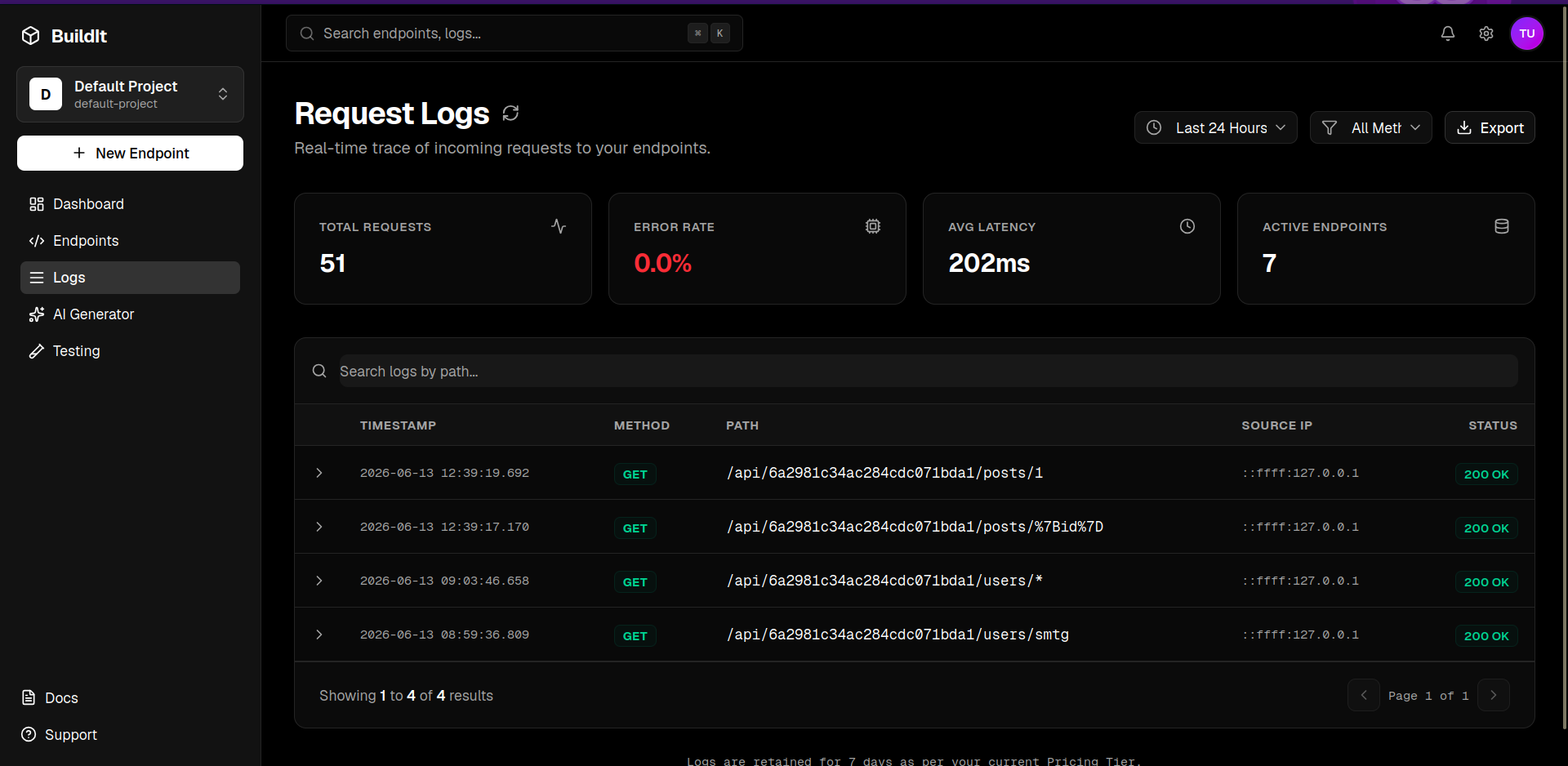
Task: Click the Logs list icon in the sidebar
Action: (36, 278)
